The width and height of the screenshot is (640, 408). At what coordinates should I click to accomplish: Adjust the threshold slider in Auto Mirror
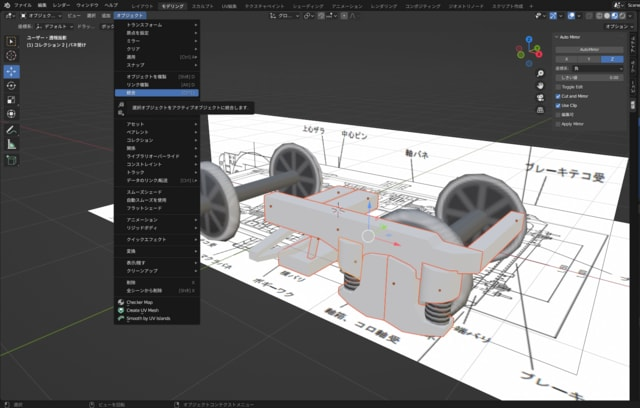tap(589, 78)
